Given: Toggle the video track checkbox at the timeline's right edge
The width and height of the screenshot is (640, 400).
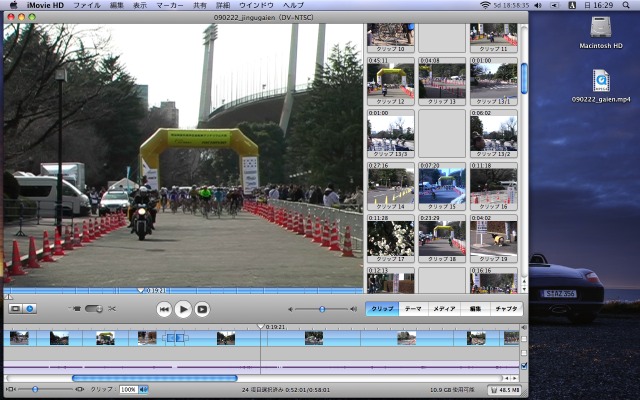Looking at the screenshot, I should click(525, 340).
